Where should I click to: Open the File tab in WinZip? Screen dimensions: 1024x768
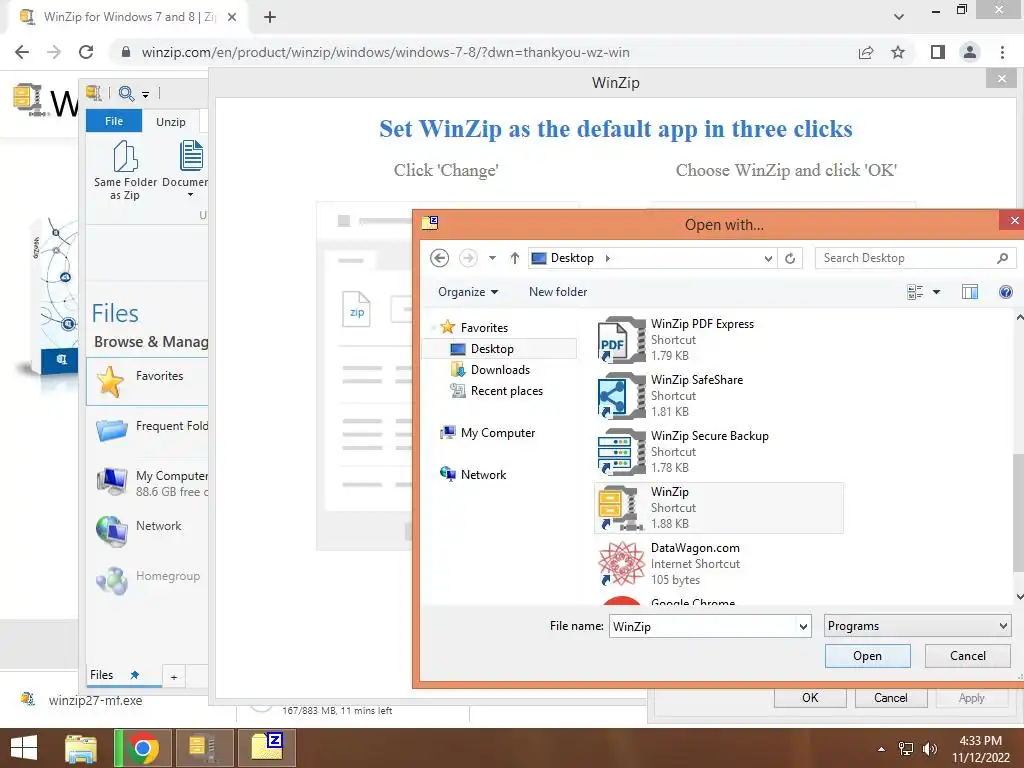[x=114, y=121]
